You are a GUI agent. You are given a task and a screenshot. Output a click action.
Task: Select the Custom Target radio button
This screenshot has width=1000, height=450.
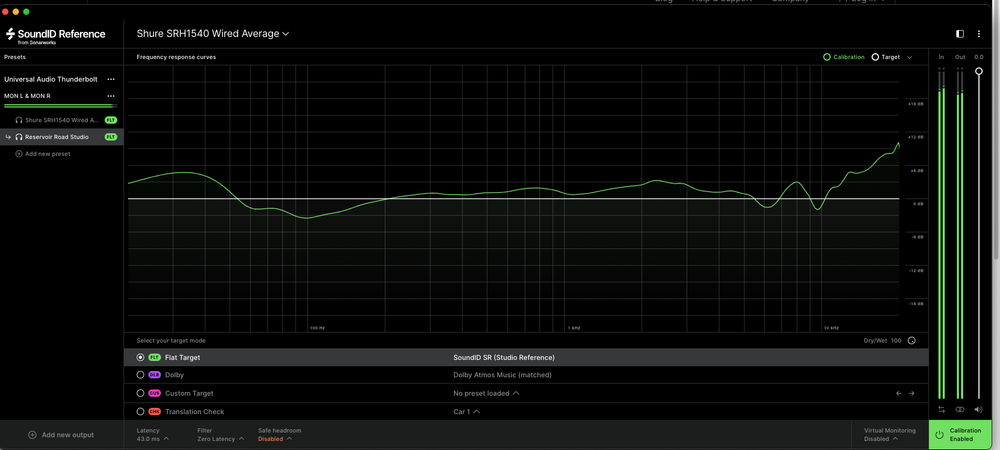pos(140,393)
